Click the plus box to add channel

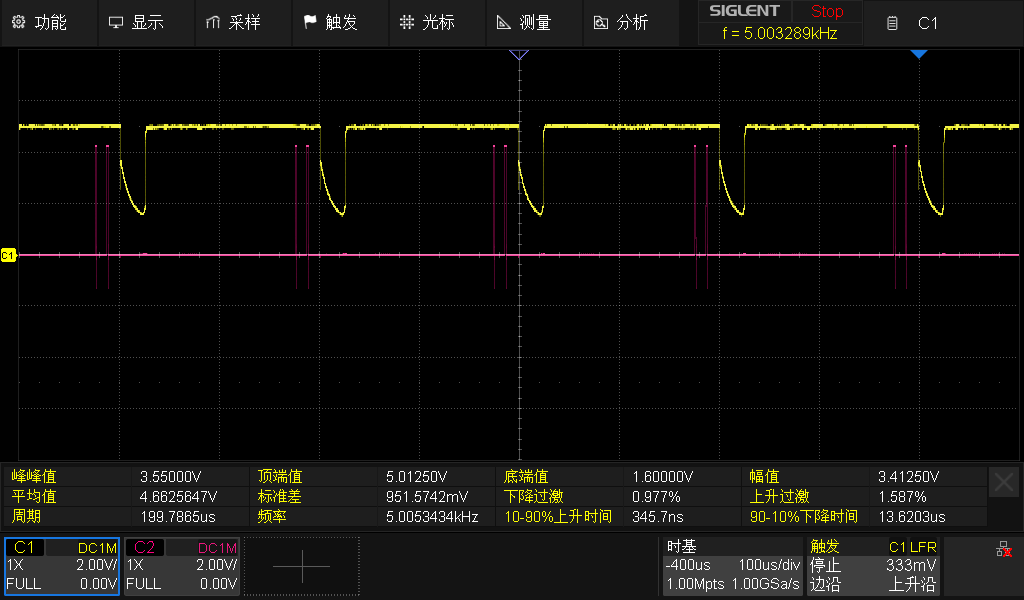coord(301,566)
